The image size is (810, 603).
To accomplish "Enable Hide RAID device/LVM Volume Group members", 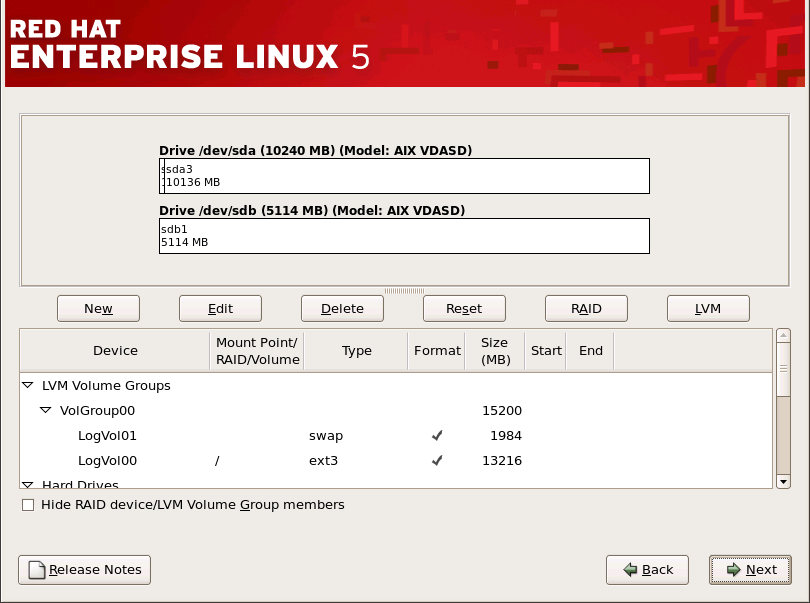I will click(28, 505).
